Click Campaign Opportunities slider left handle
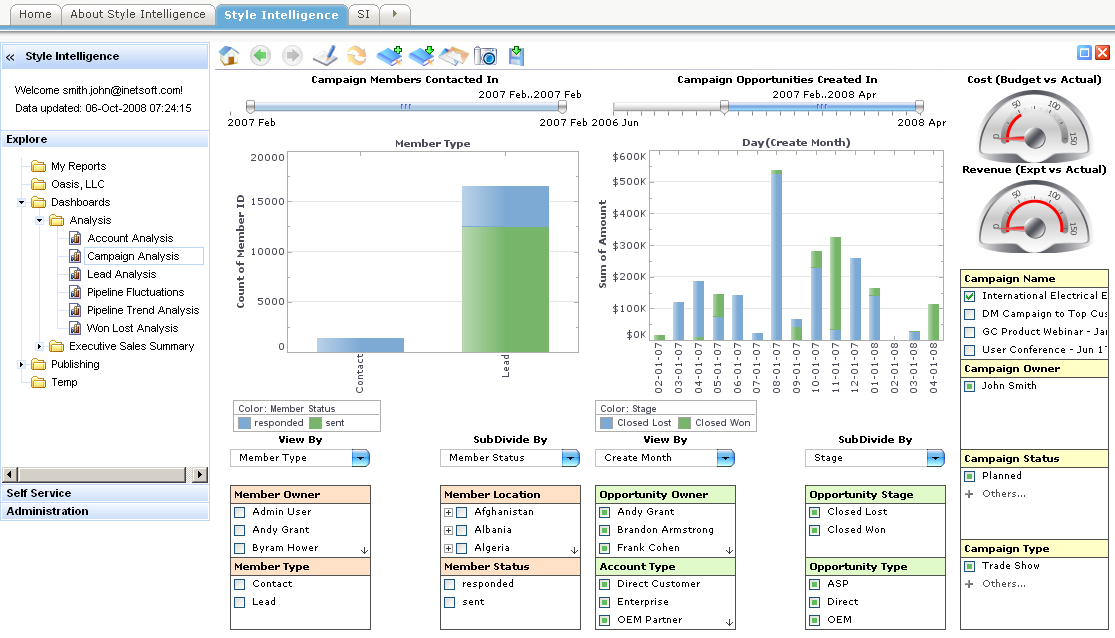Viewport: 1115px width, 638px height. 724,106
